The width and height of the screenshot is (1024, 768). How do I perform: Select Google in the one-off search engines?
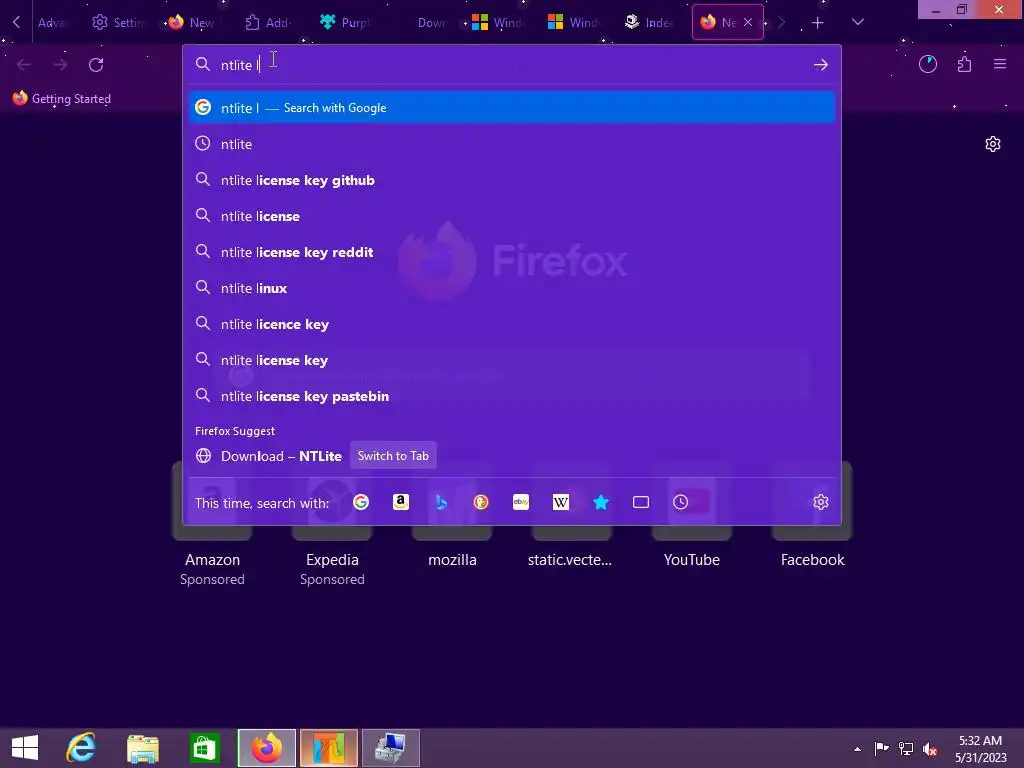pyautogui.click(x=360, y=502)
